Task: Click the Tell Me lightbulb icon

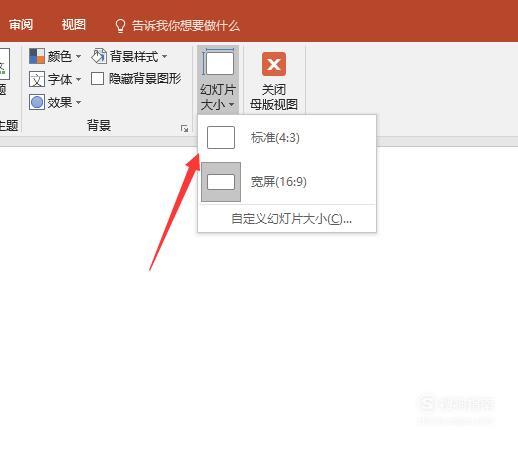Action: tap(120, 26)
